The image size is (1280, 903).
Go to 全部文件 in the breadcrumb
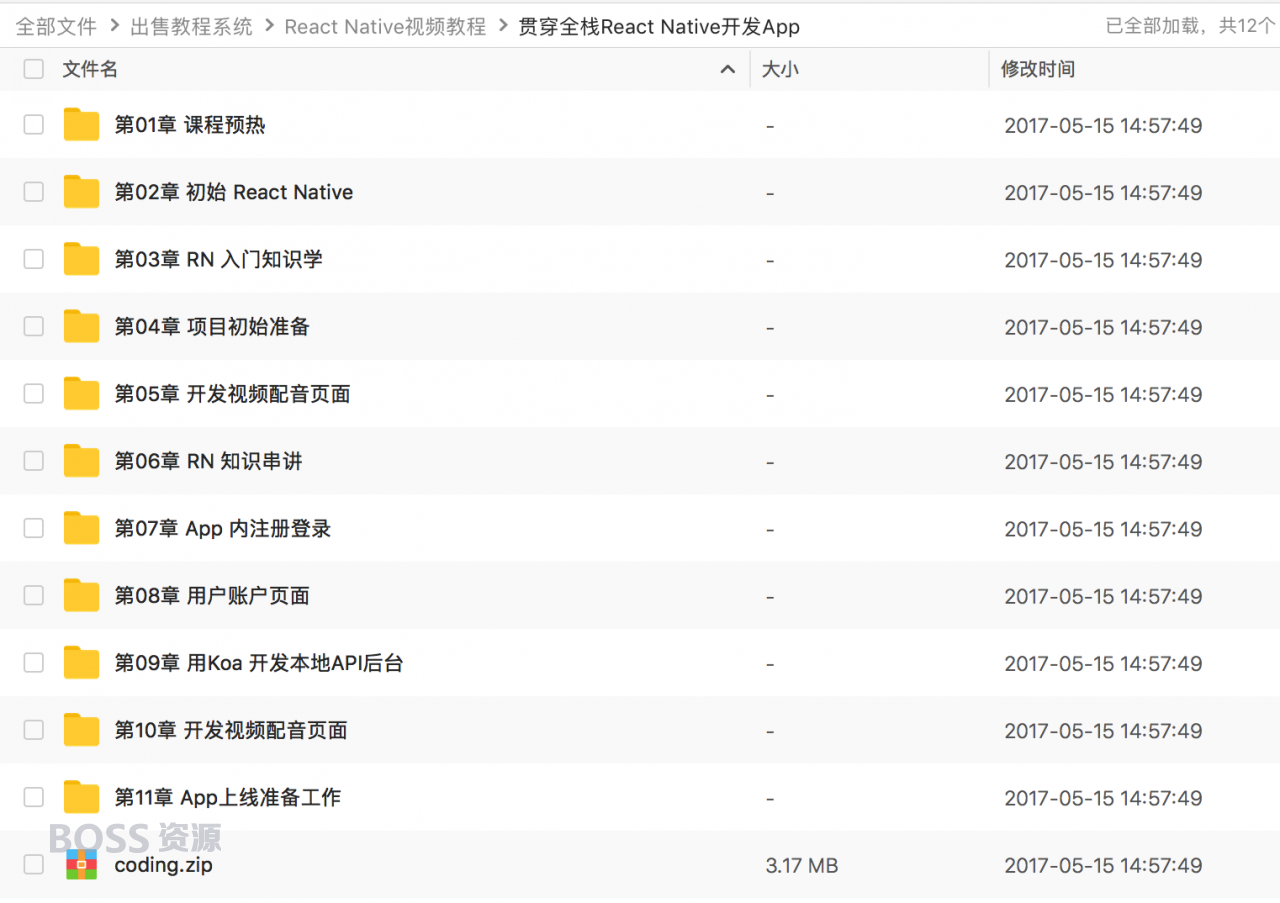(56, 27)
